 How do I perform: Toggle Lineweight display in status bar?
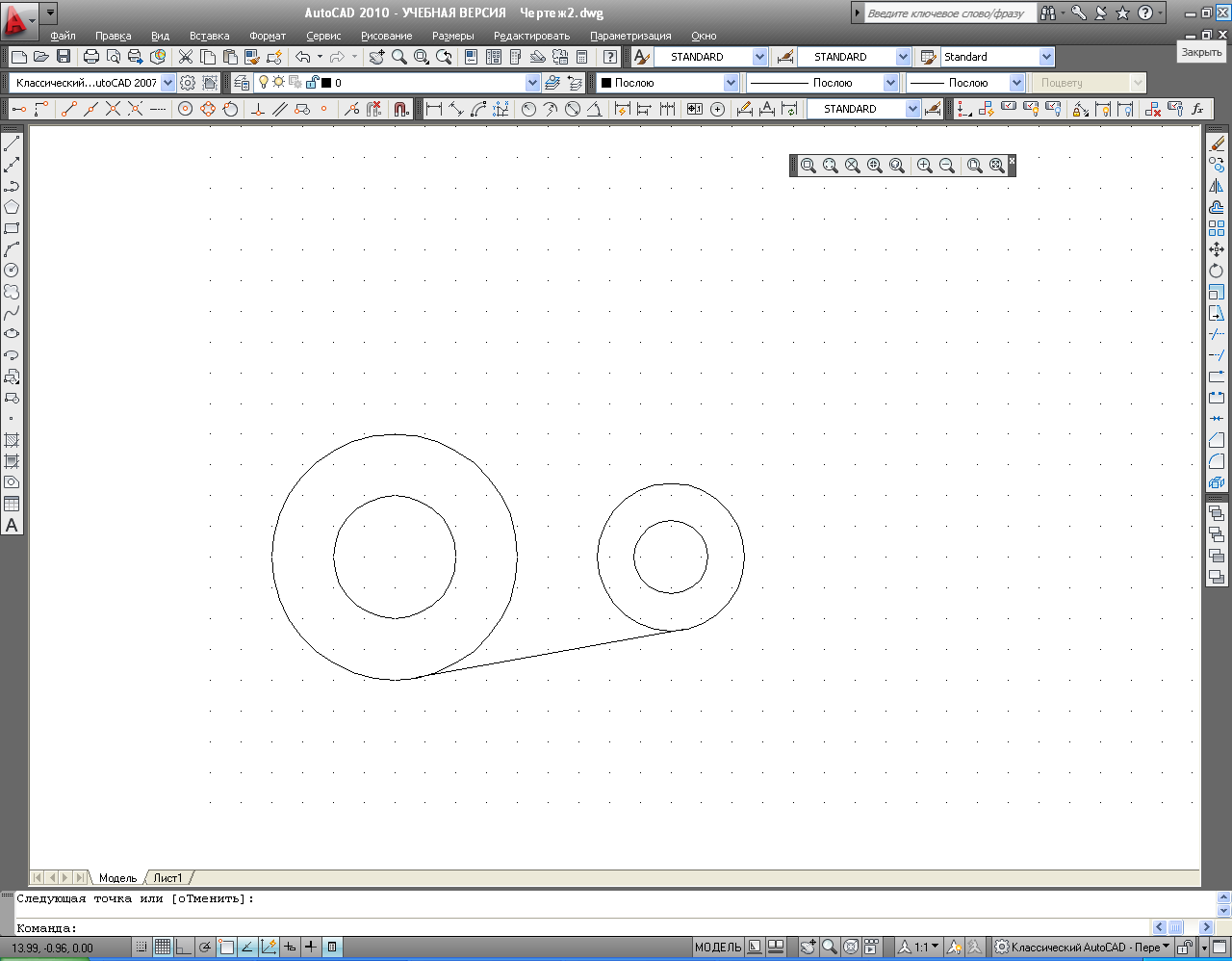311,948
